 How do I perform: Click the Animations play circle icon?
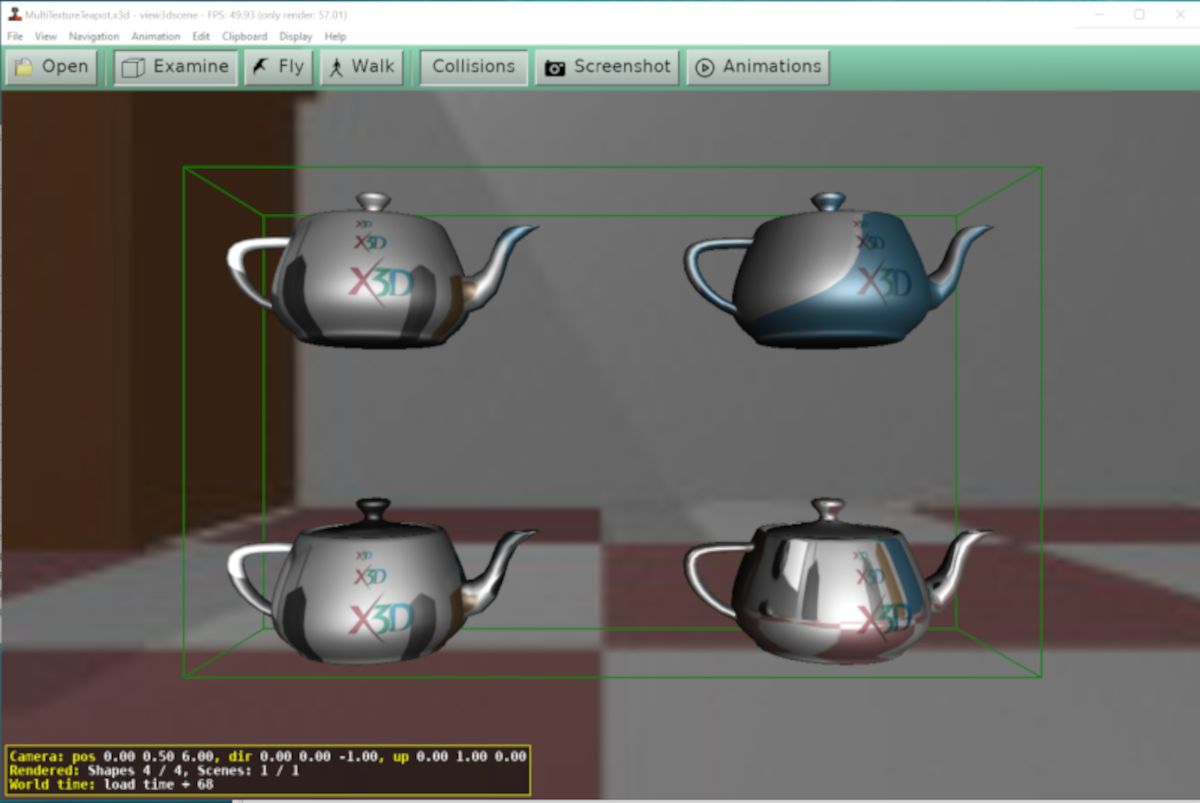click(705, 68)
